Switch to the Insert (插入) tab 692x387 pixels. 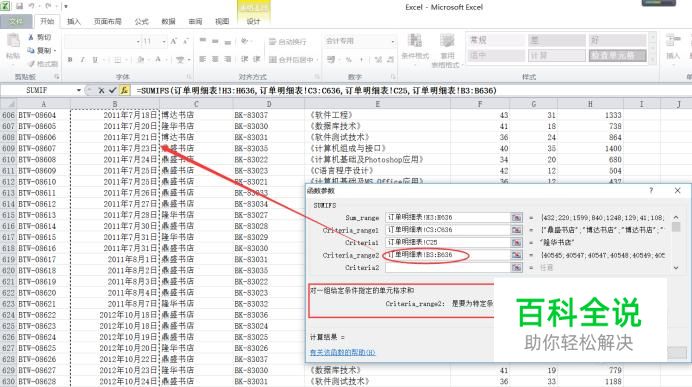click(x=74, y=21)
